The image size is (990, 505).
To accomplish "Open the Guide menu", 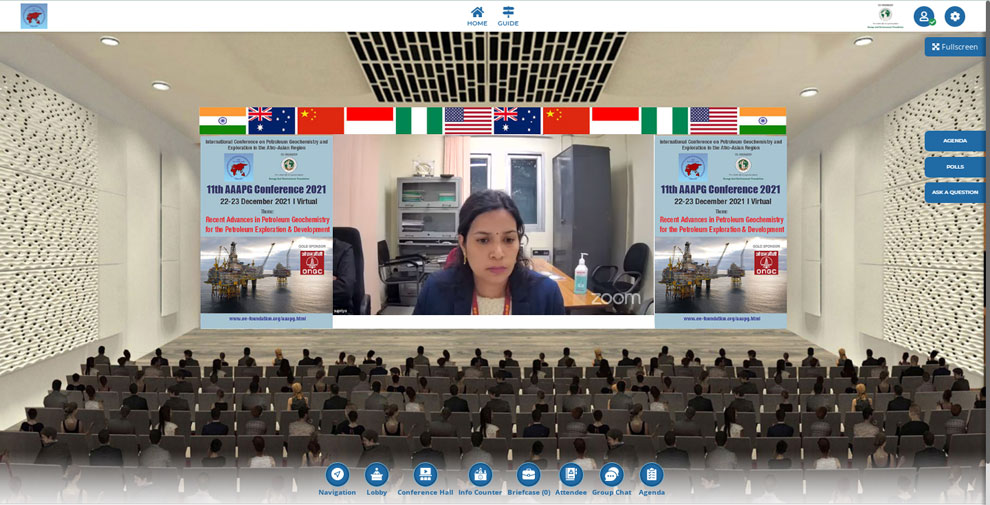I will tap(508, 16).
